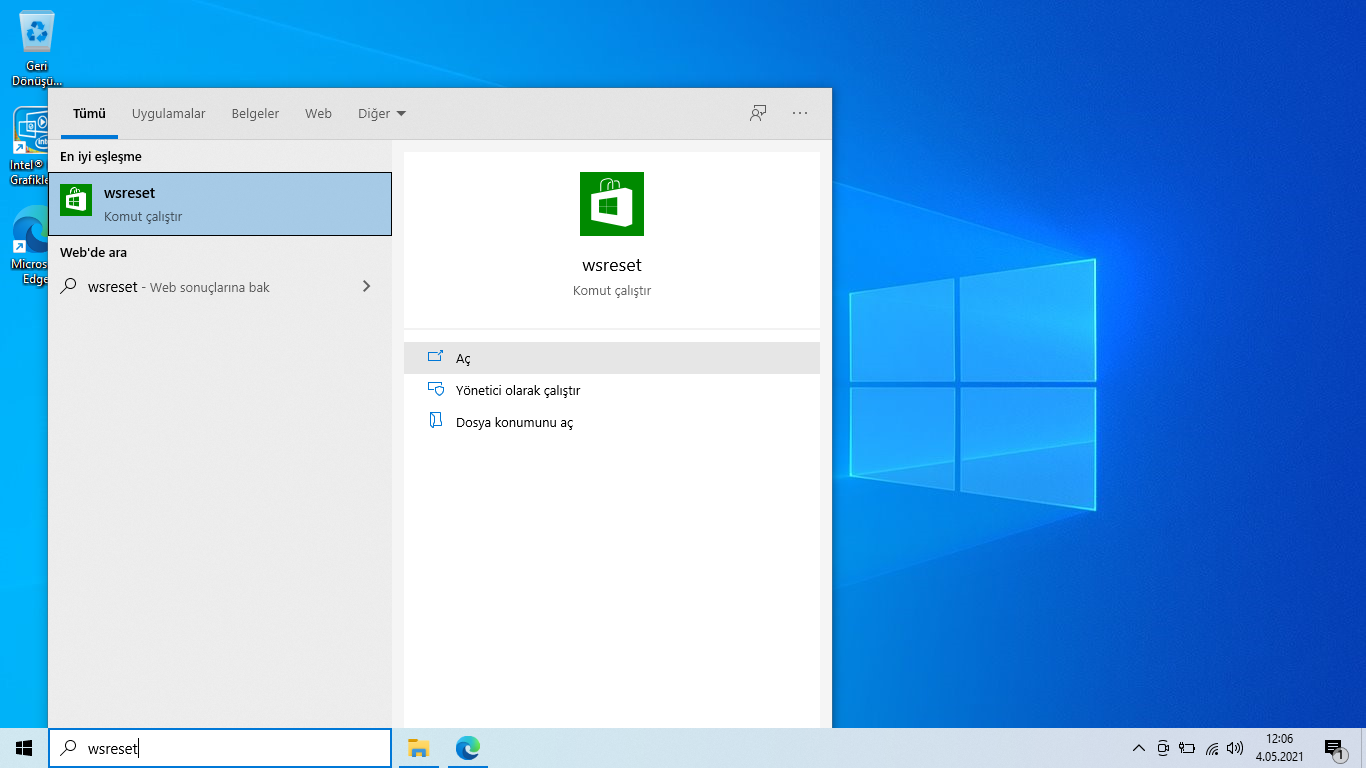This screenshot has width=1366, height=768.
Task: Select Dosya konumunu aç option
Action: click(514, 422)
